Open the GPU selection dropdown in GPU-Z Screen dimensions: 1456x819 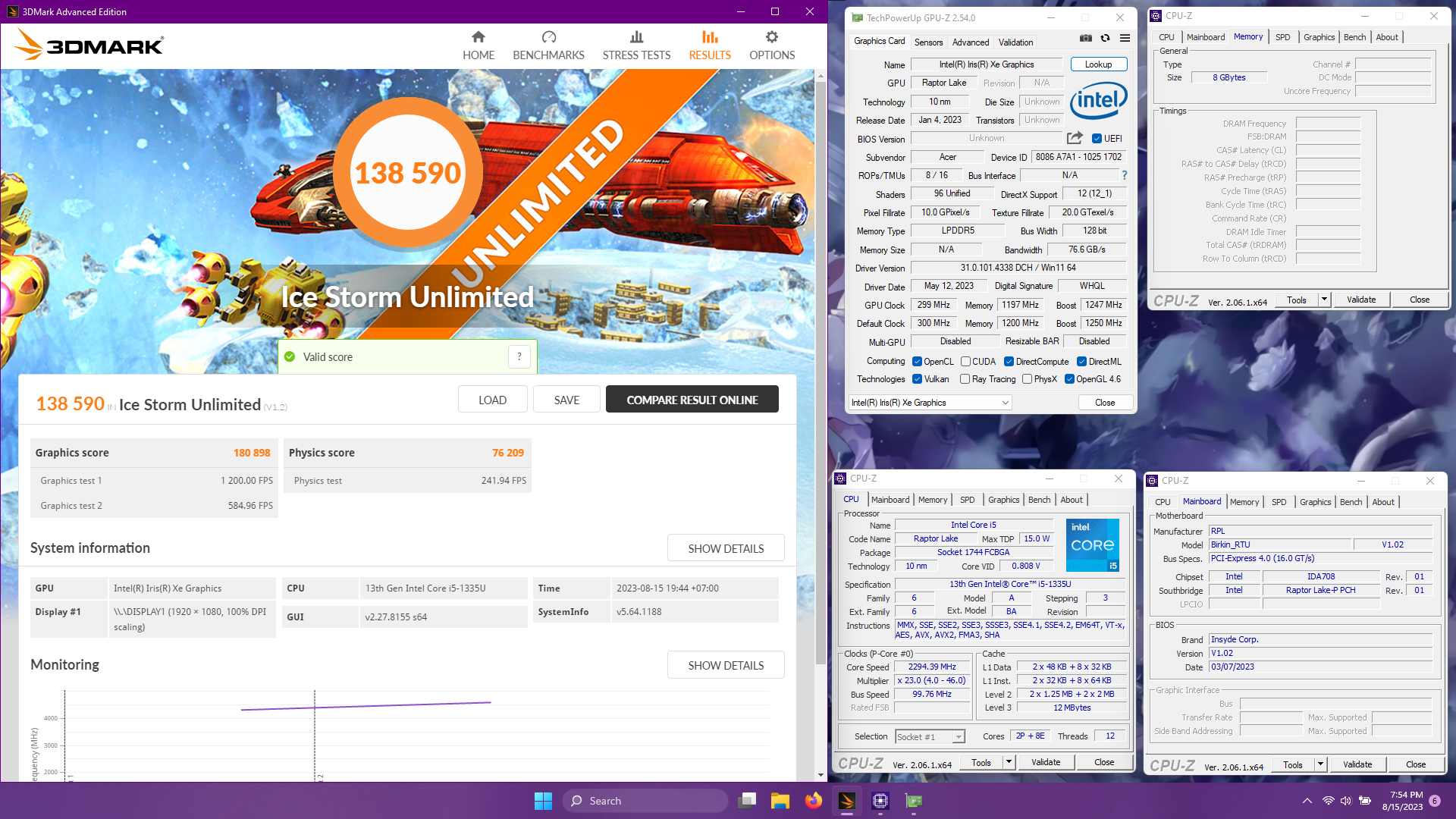pyautogui.click(x=930, y=403)
